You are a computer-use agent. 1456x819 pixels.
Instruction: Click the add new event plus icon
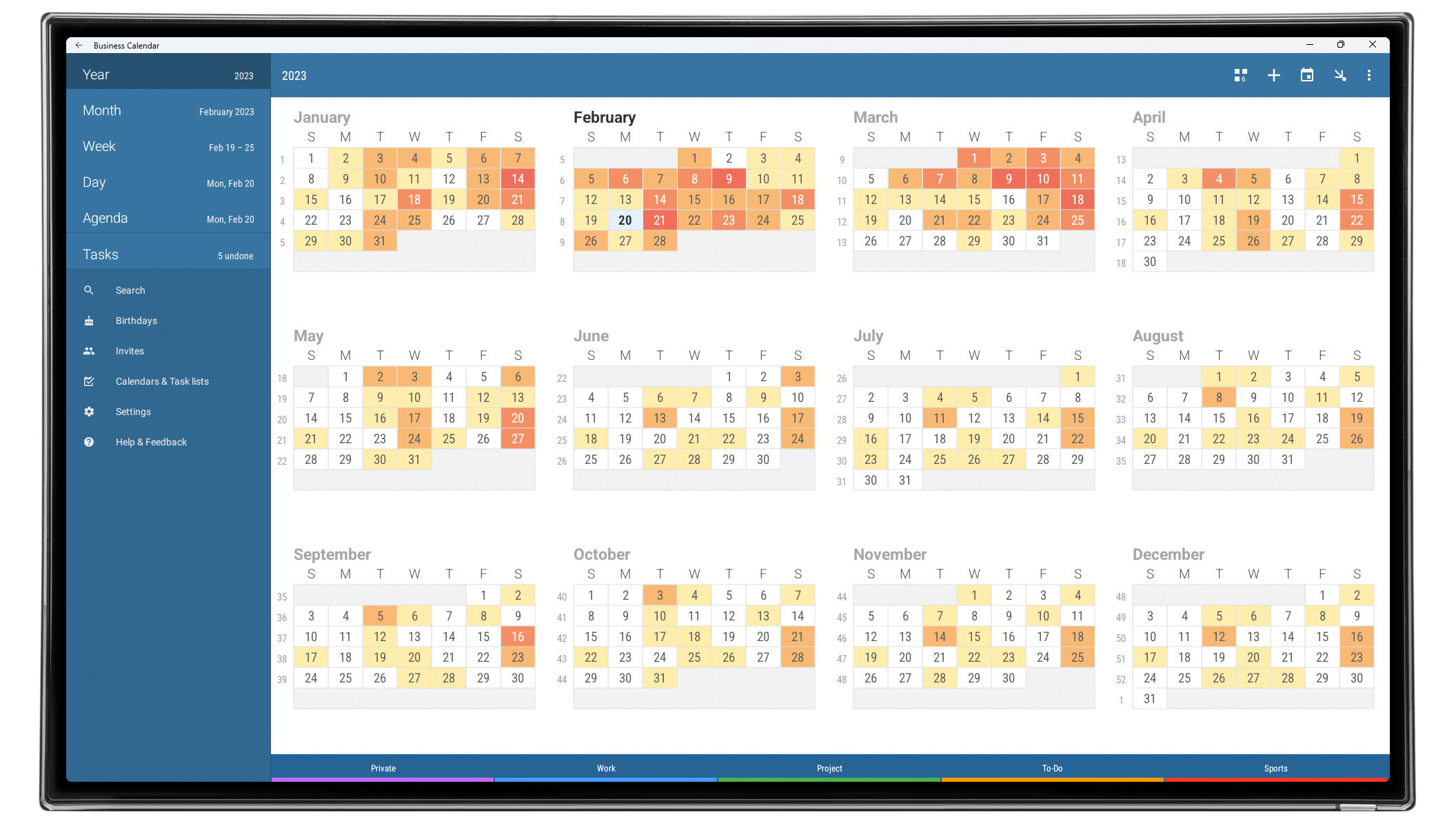1273,75
